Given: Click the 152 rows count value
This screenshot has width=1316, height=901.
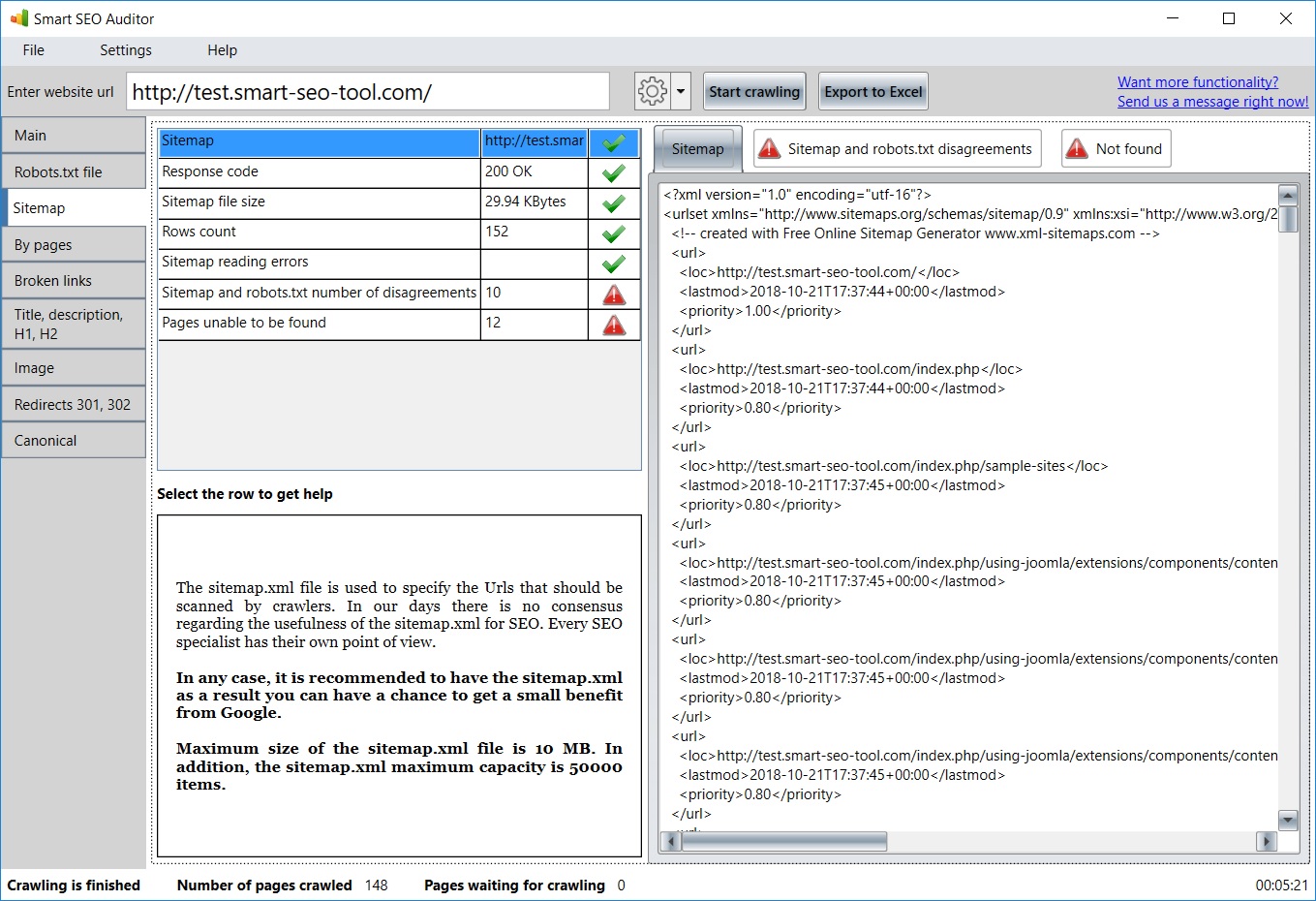Looking at the screenshot, I should tap(535, 233).
